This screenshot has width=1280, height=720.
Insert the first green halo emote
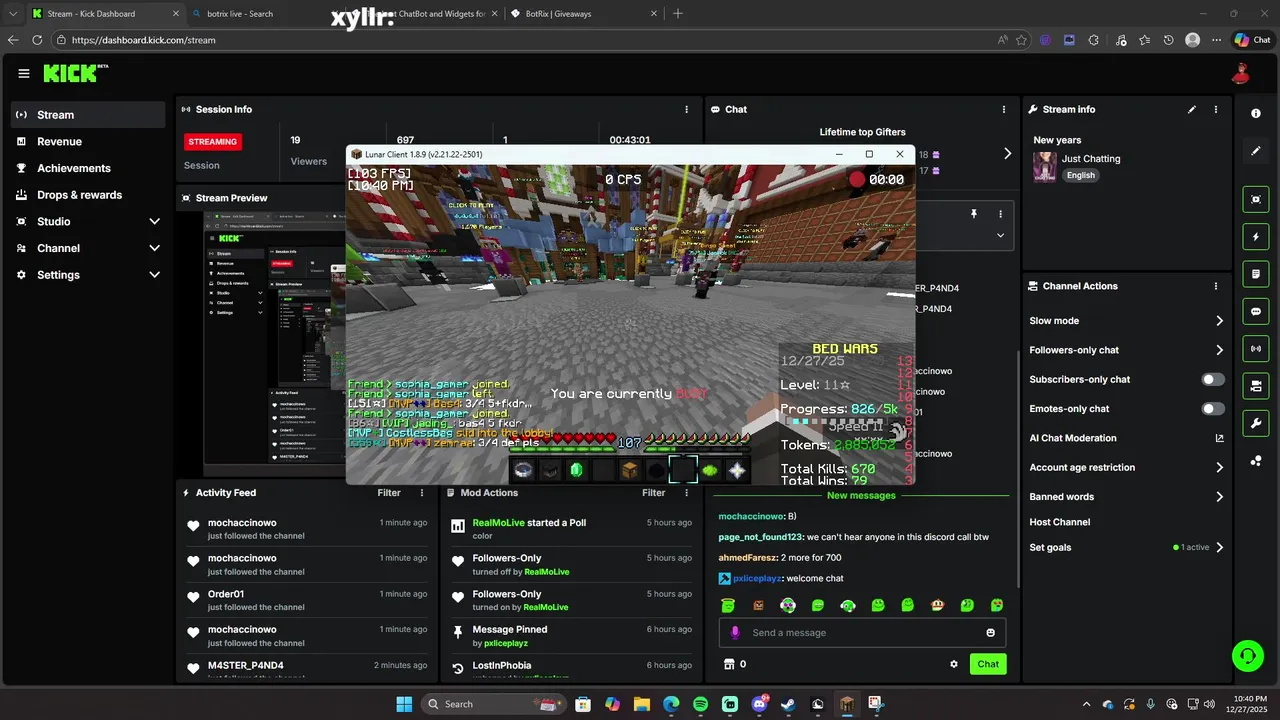[728, 605]
